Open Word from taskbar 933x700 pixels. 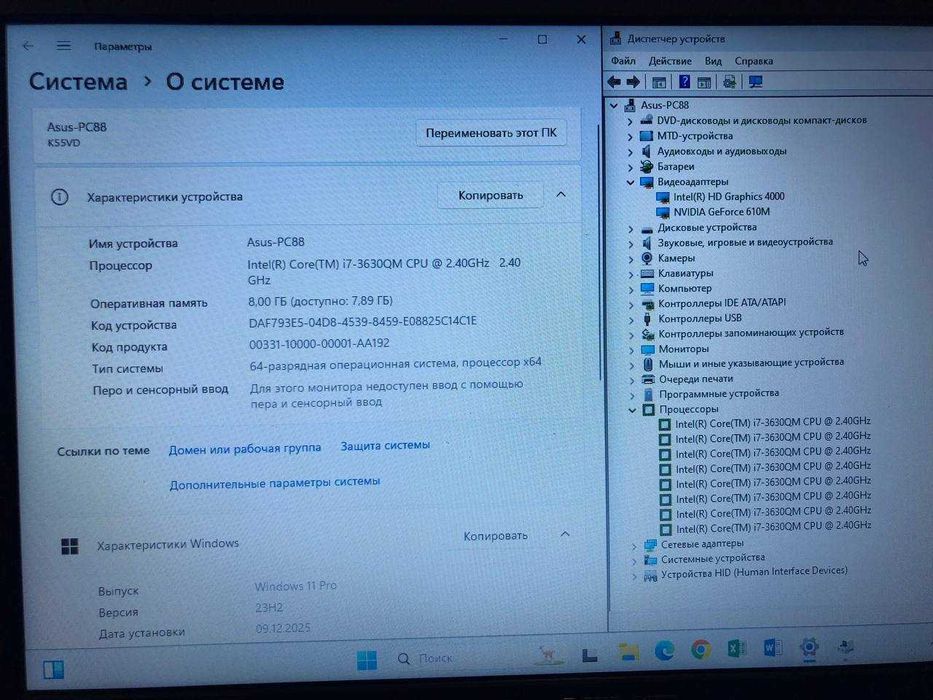[x=772, y=647]
